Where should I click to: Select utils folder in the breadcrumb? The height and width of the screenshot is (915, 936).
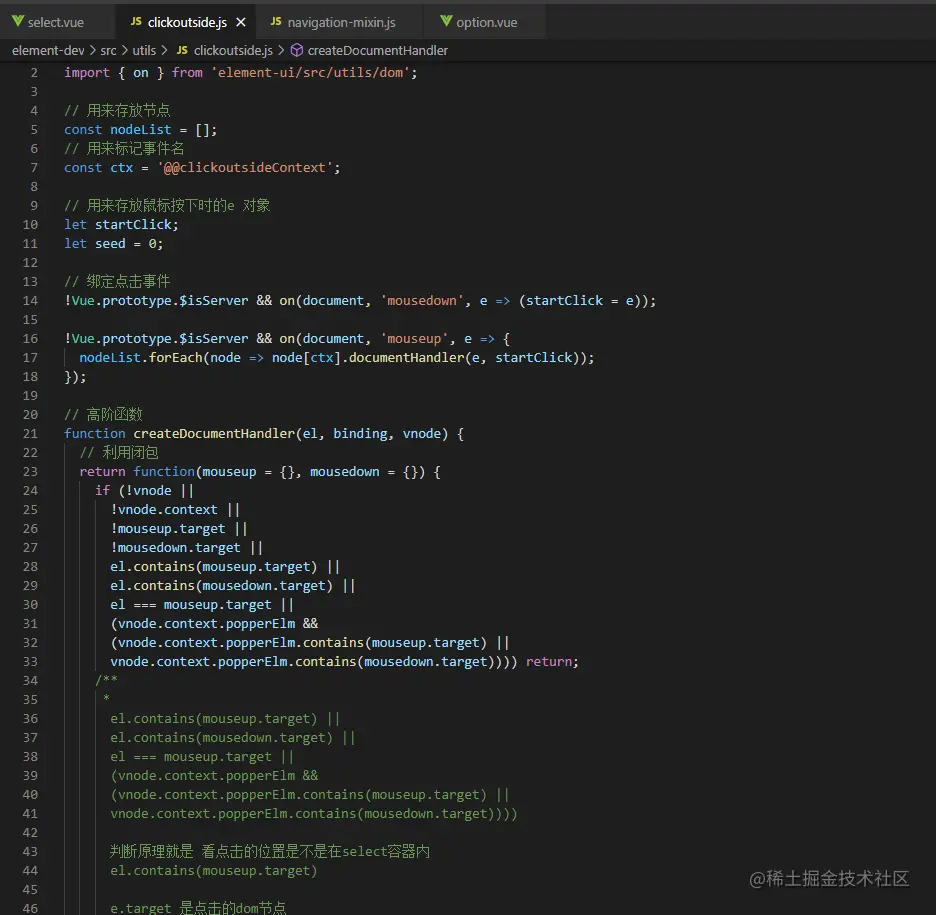(x=144, y=51)
